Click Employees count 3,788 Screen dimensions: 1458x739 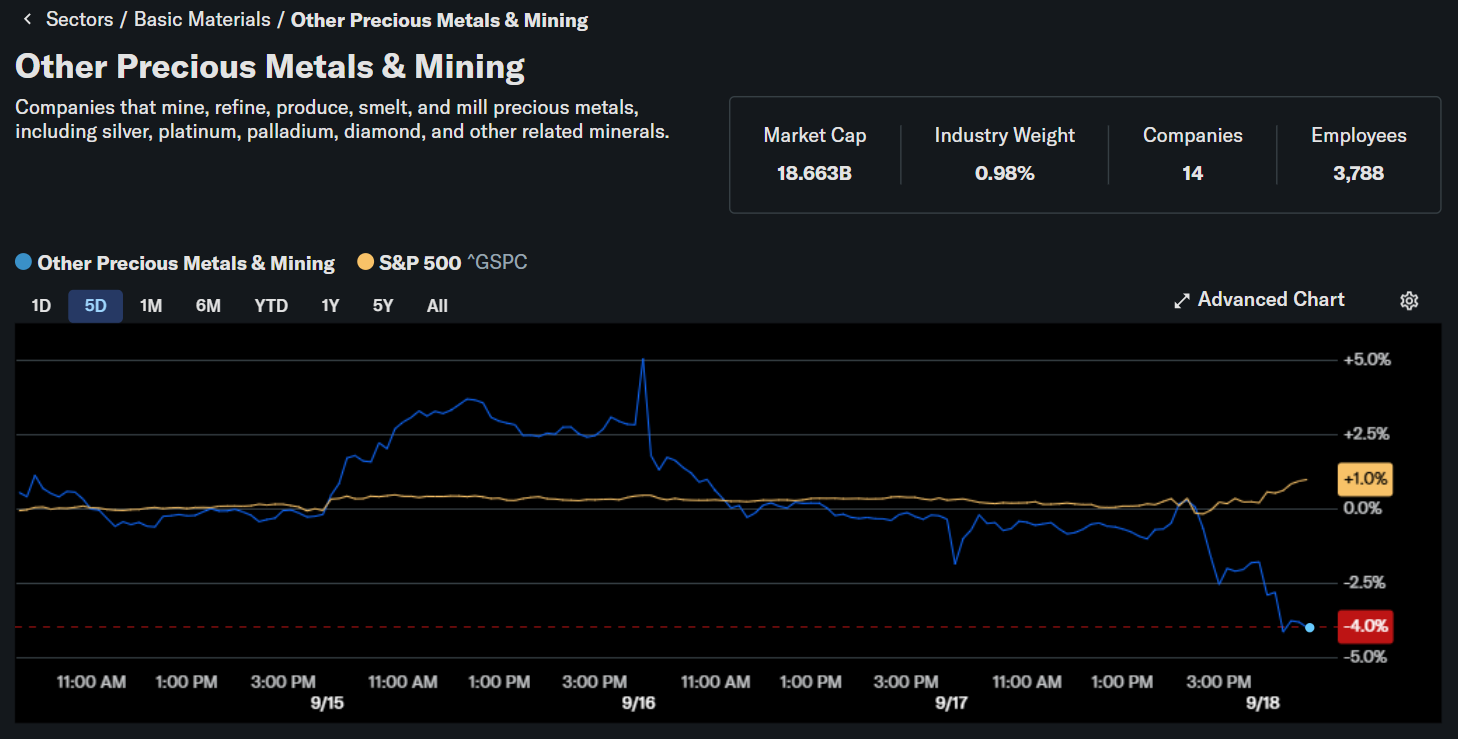pyautogui.click(x=1359, y=173)
